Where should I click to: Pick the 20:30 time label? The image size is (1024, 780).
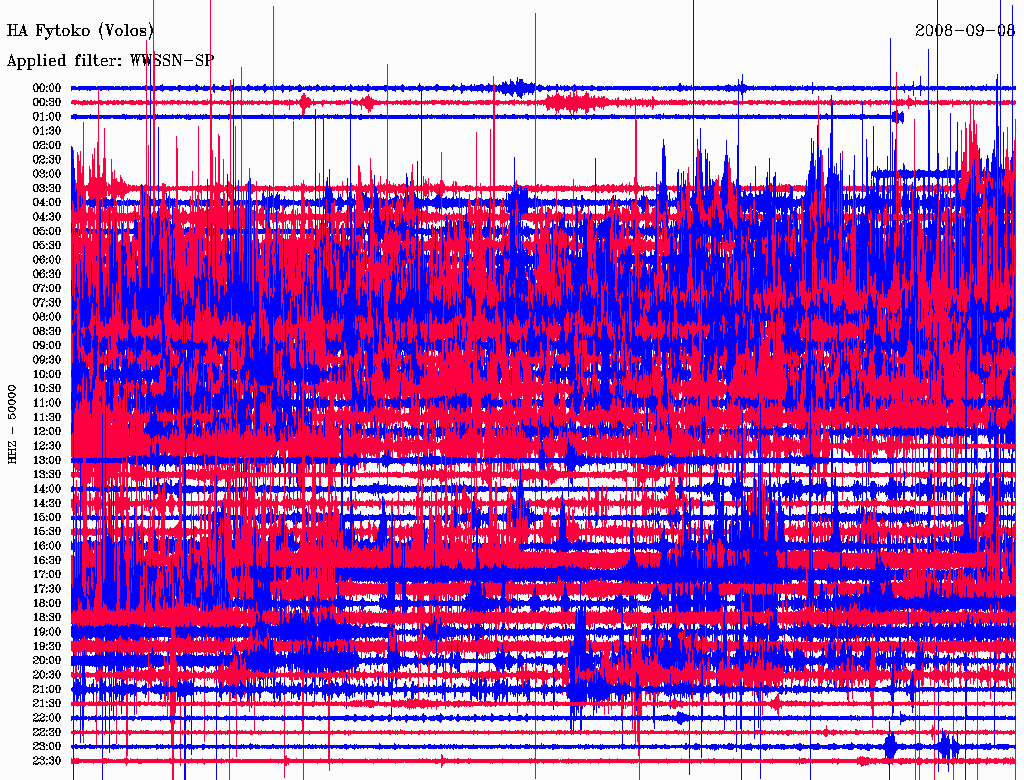[x=47, y=675]
